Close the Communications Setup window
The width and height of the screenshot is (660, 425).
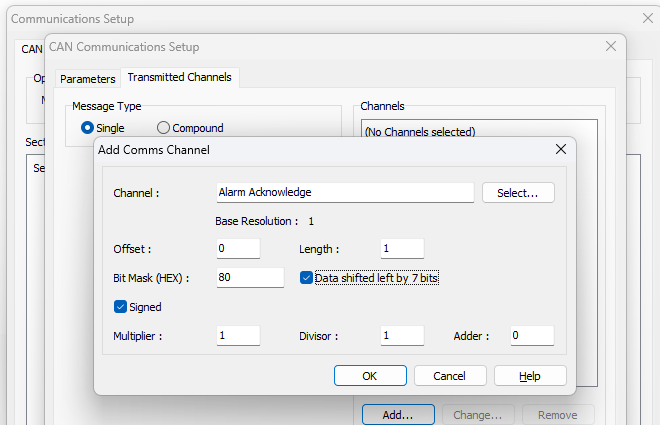click(646, 18)
